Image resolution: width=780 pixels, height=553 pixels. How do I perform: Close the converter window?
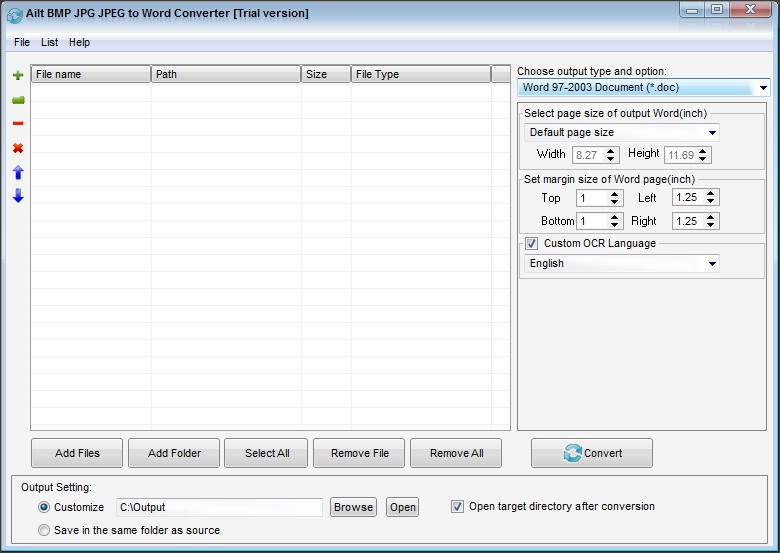[751, 10]
